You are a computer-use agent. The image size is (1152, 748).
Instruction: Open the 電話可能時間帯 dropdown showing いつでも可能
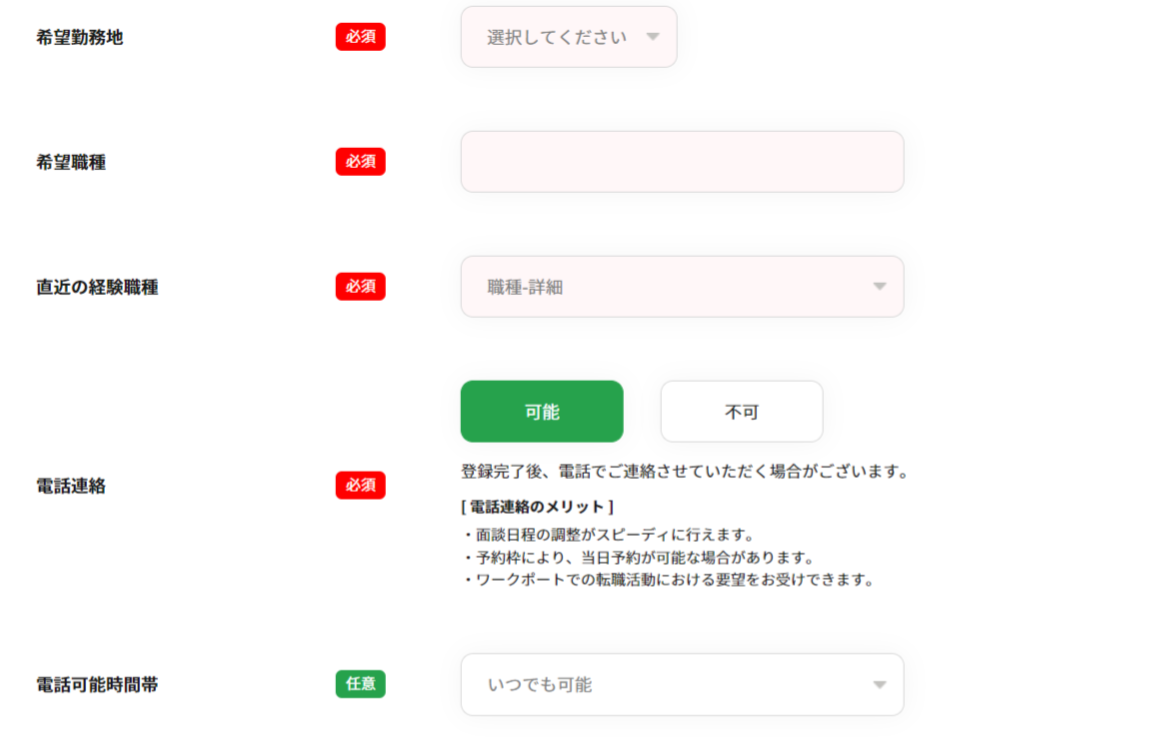681,684
